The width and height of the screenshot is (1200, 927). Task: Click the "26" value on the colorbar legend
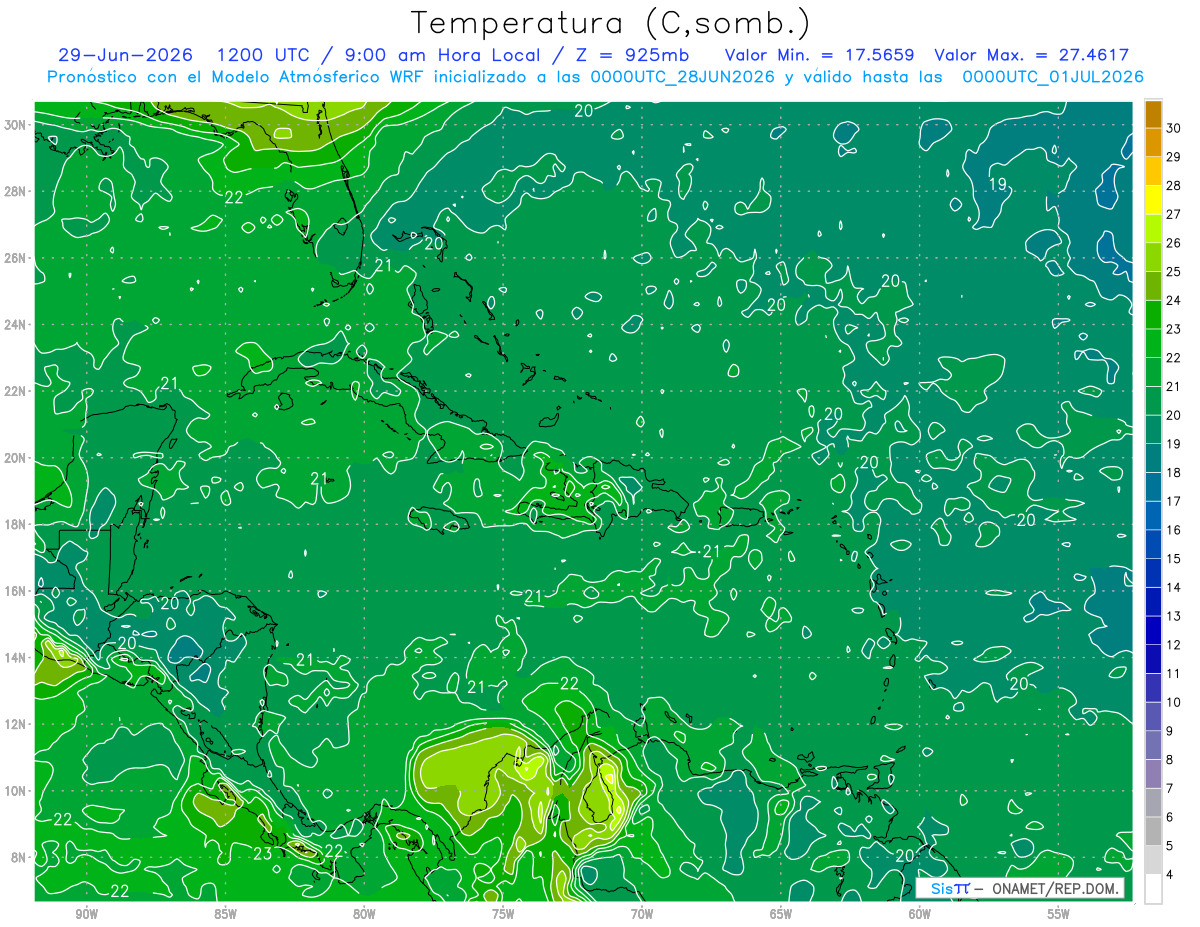pos(1175,243)
